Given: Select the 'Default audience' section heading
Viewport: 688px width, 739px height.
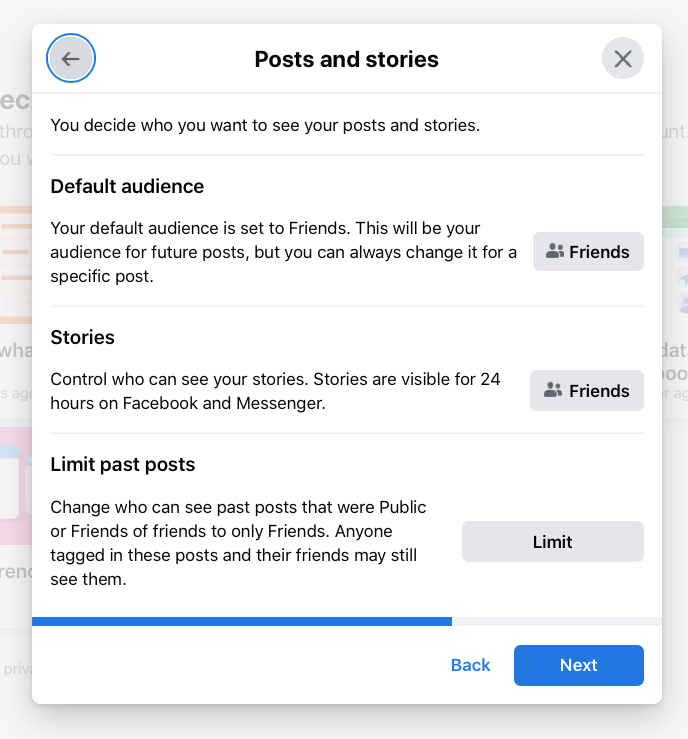Looking at the screenshot, I should tap(127, 187).
